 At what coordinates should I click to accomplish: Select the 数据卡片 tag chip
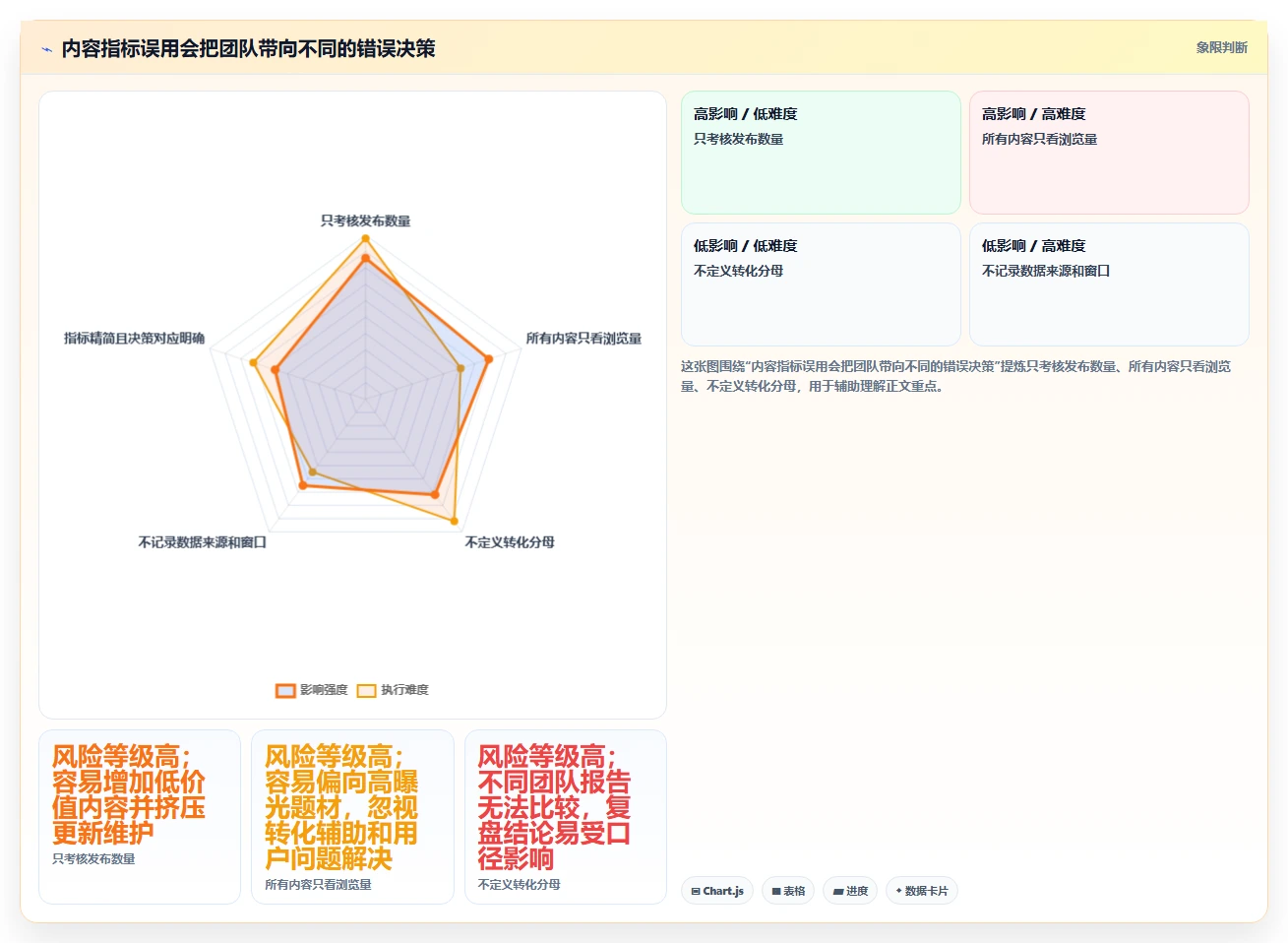pos(922,891)
